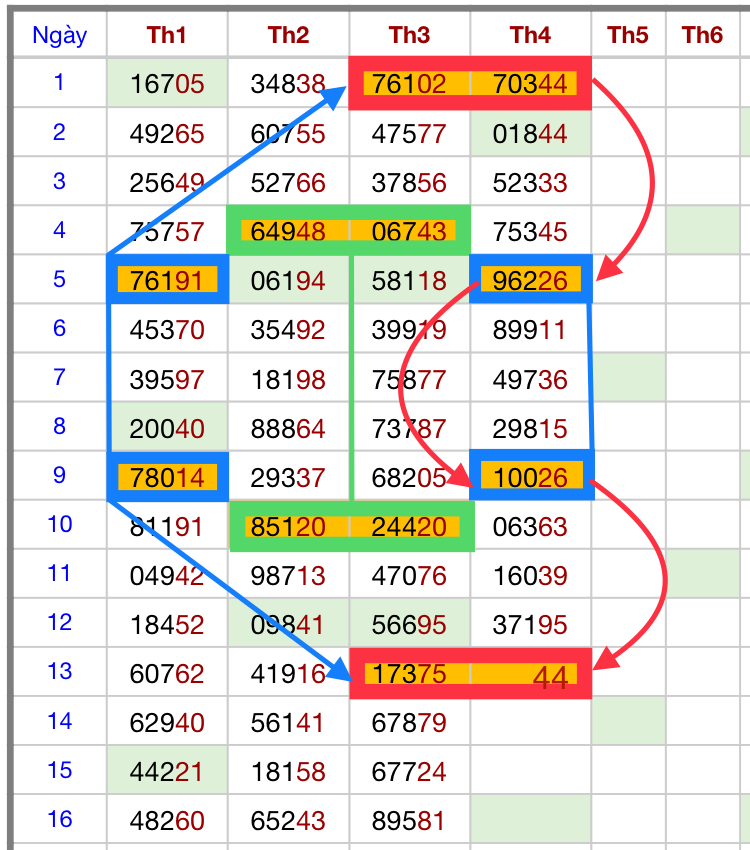
Task: Select the red-boxed cell 70344
Action: coord(530,84)
